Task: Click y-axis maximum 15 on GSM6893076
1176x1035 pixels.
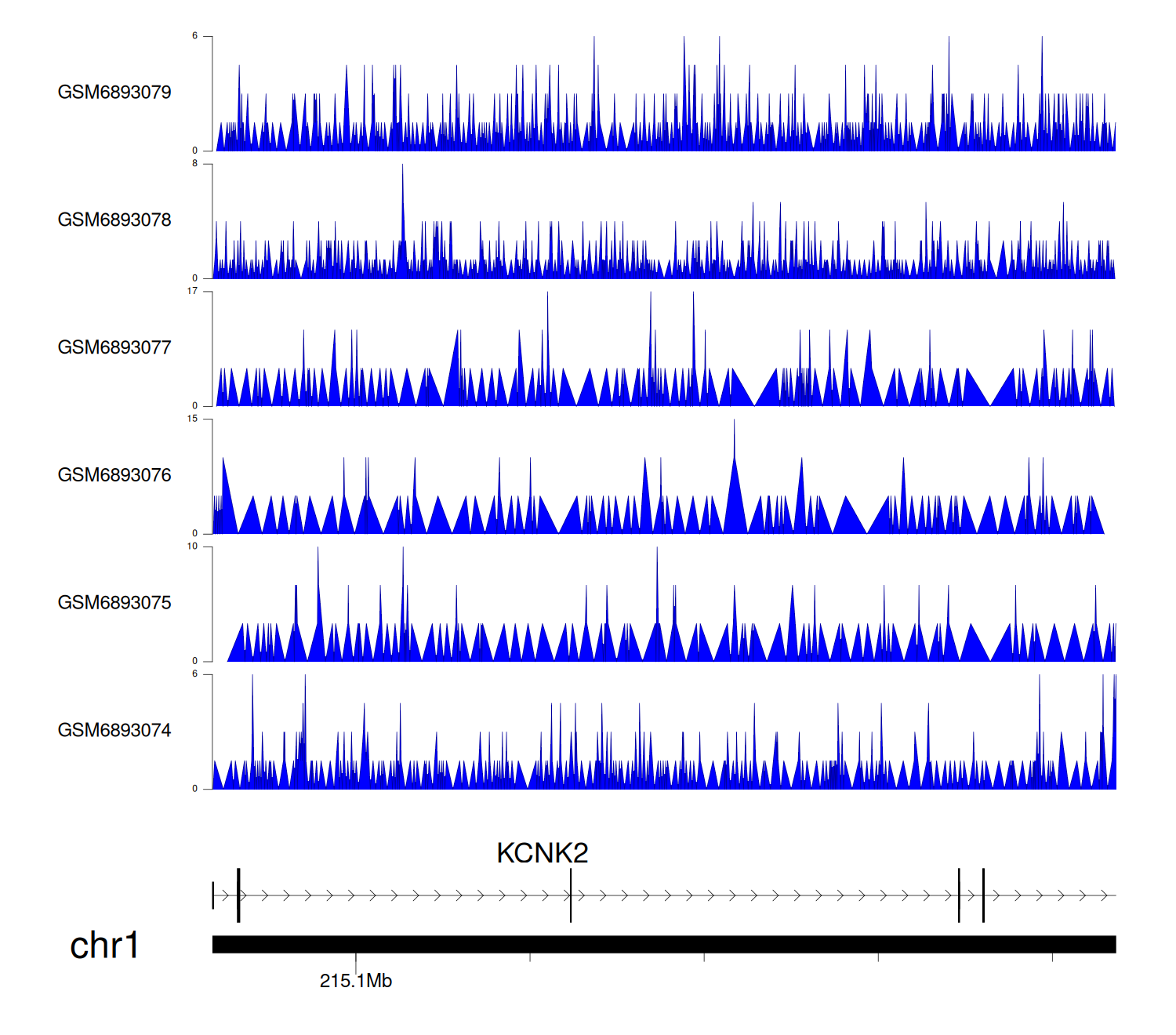Action: 192,419
